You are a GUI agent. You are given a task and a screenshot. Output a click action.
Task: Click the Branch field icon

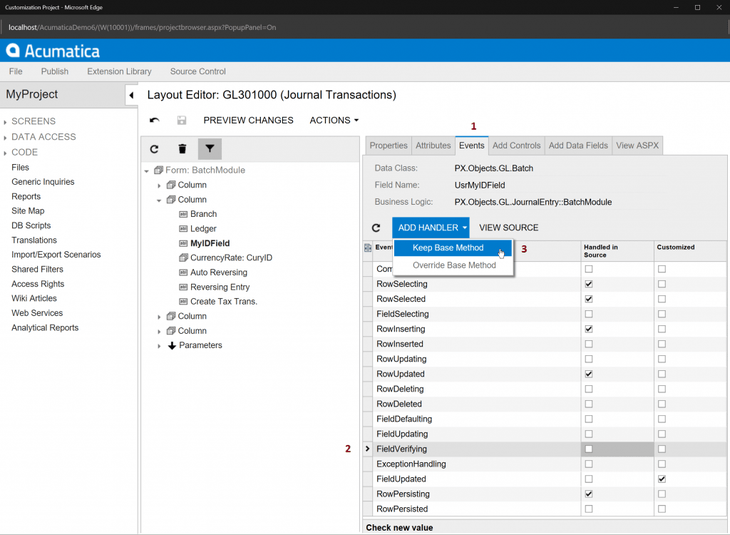[183, 214]
